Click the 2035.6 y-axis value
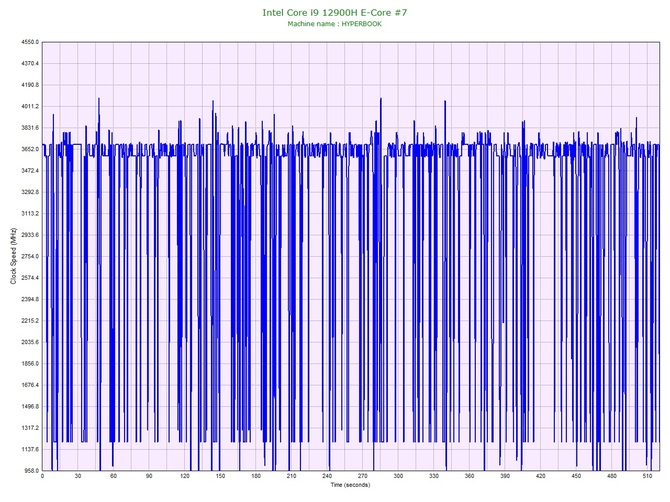Viewport: 670px width, 502px height. 30,342
